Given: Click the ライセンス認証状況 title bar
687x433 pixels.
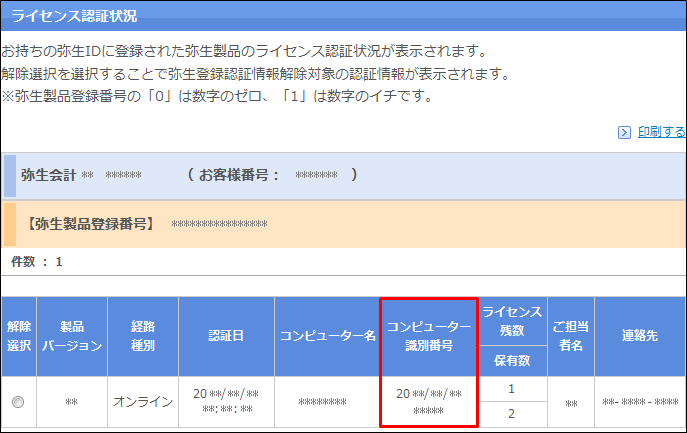Looking at the screenshot, I should pos(344,16).
